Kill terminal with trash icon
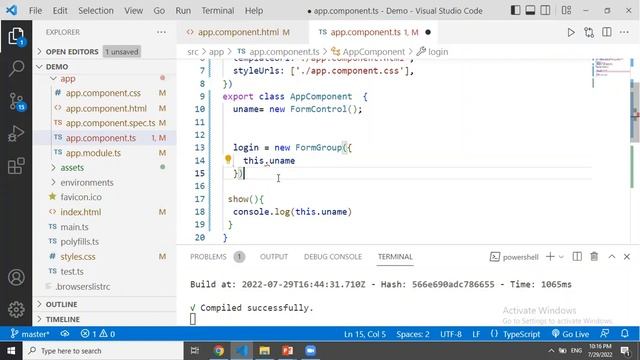This screenshot has width=640, height=360. pyautogui.click(x=594, y=257)
